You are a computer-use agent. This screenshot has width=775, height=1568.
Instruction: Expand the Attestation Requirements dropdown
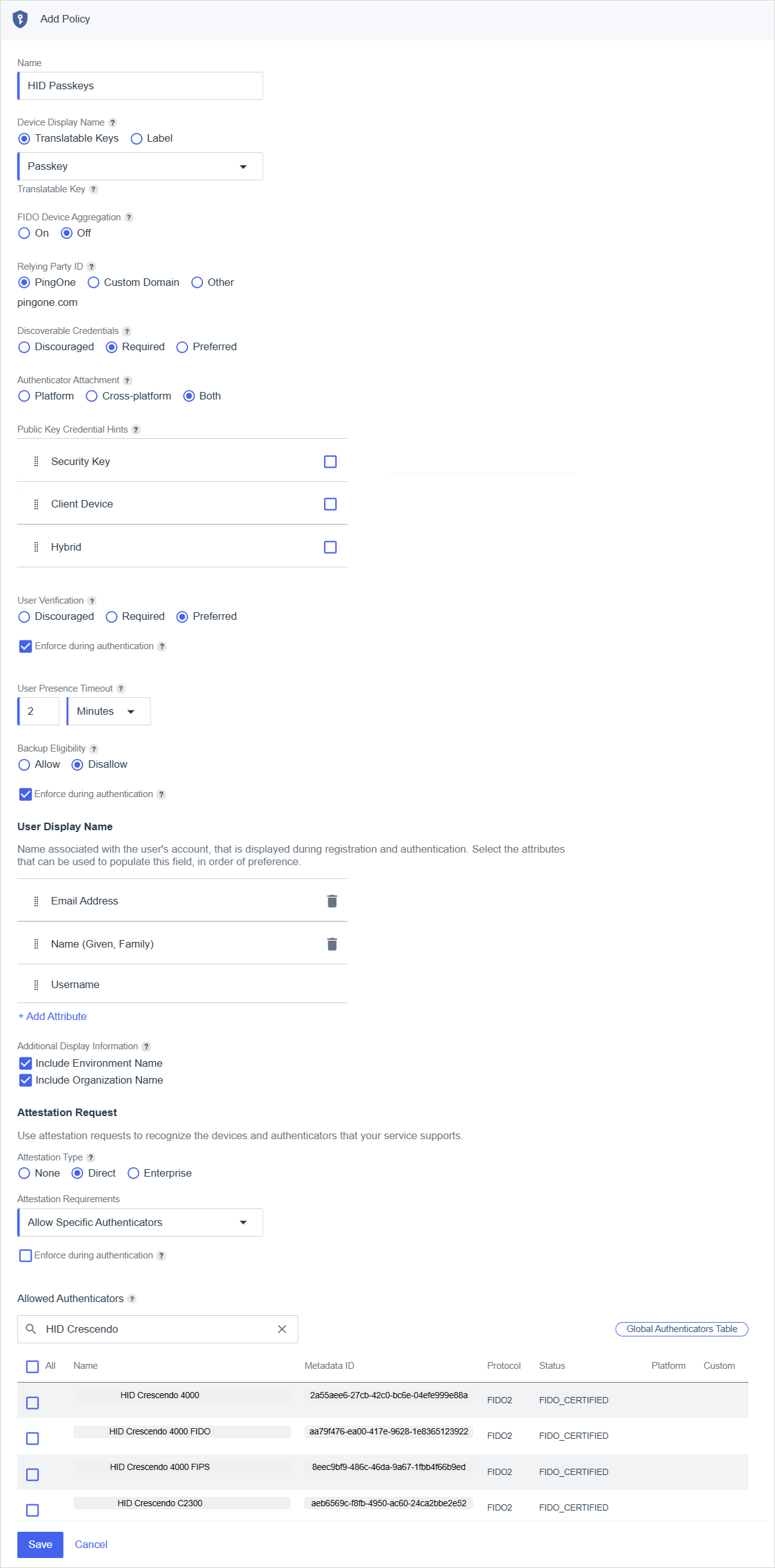pyautogui.click(x=141, y=1222)
